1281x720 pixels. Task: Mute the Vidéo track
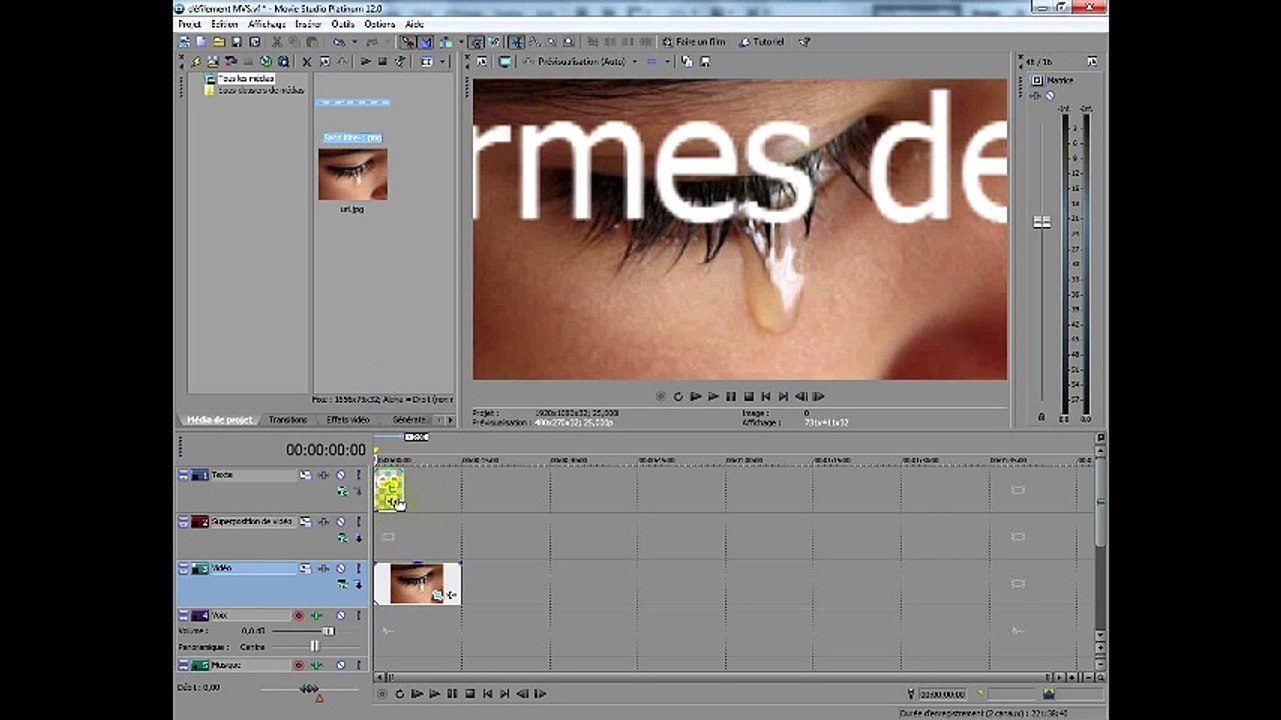pos(340,568)
